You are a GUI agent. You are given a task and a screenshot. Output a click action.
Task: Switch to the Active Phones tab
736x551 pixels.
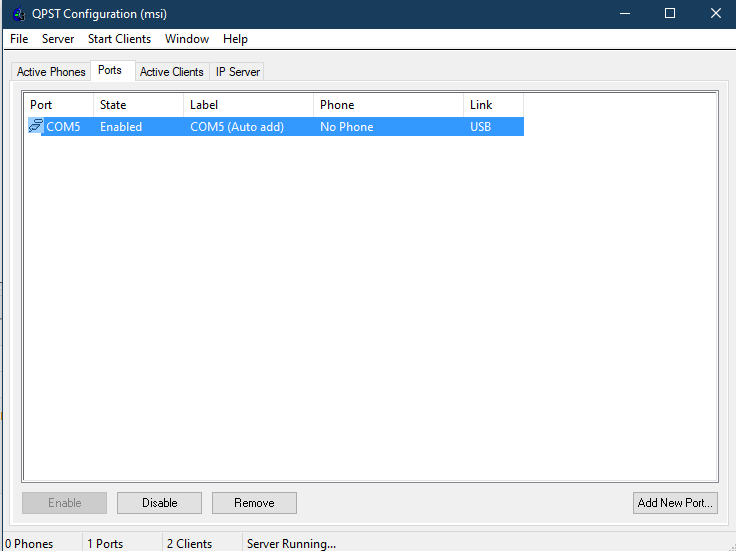click(51, 72)
